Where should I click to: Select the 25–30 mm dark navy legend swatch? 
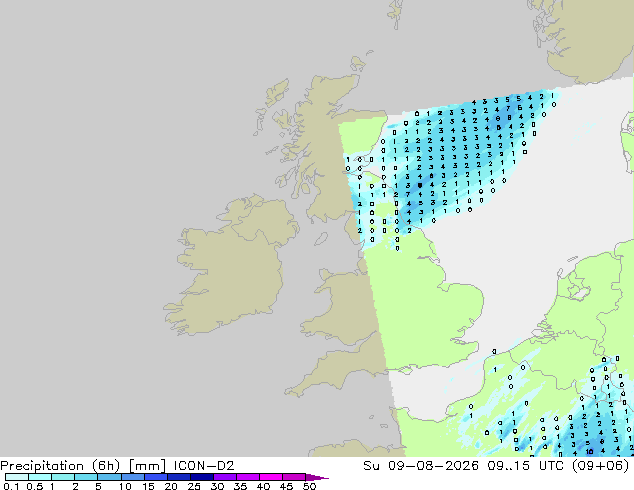pos(202,477)
